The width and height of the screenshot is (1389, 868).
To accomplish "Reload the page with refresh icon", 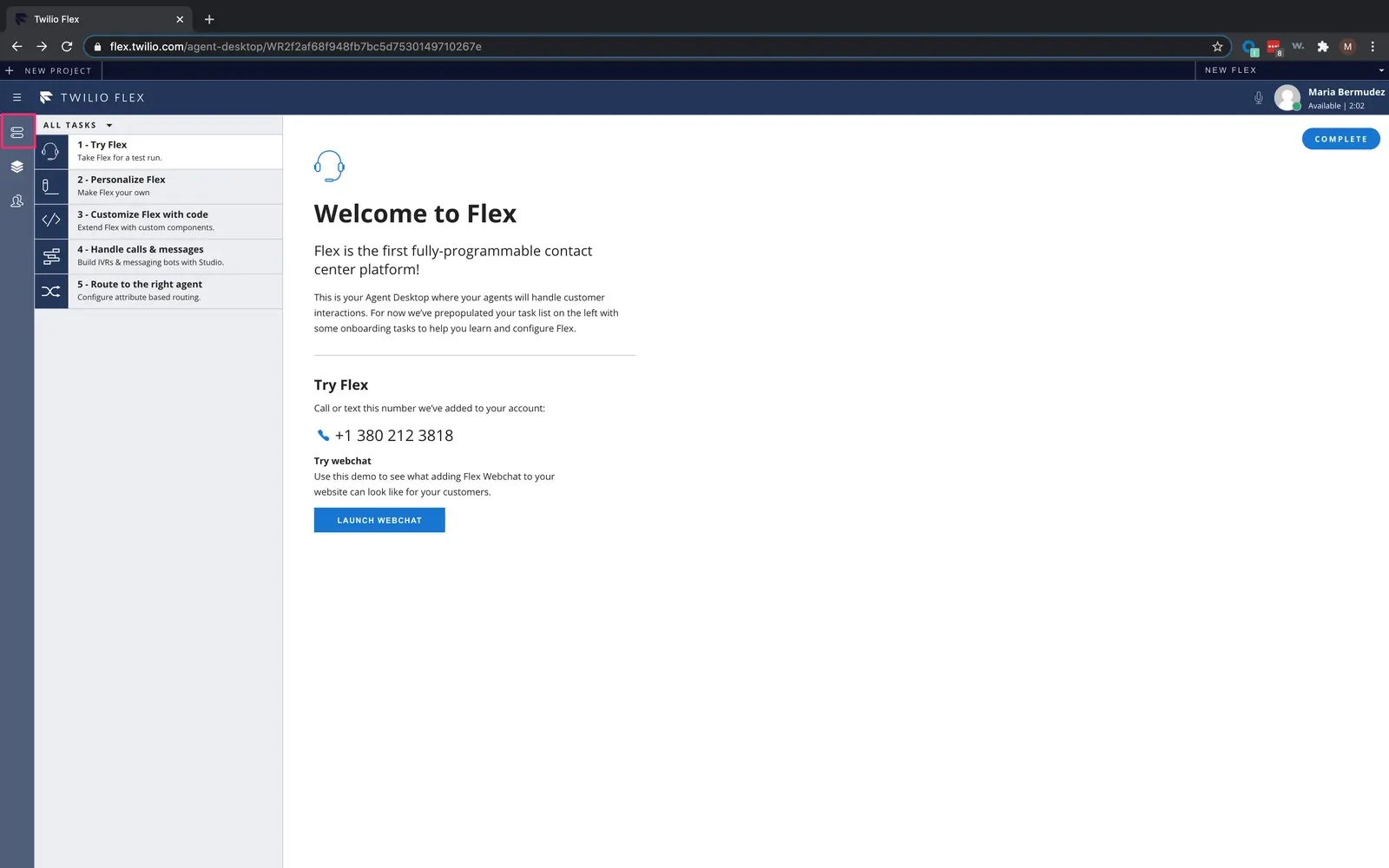I will 67,46.
